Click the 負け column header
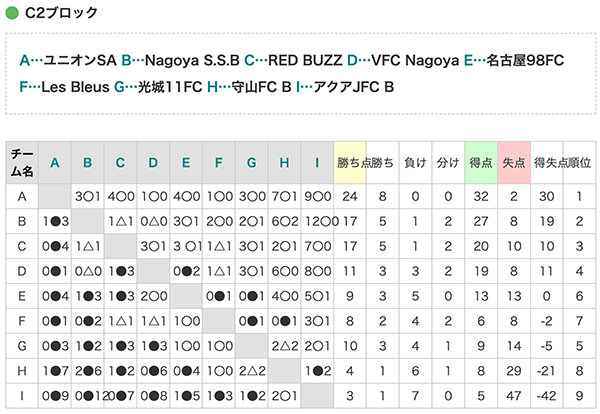This screenshot has height=414, width=600. click(x=416, y=163)
